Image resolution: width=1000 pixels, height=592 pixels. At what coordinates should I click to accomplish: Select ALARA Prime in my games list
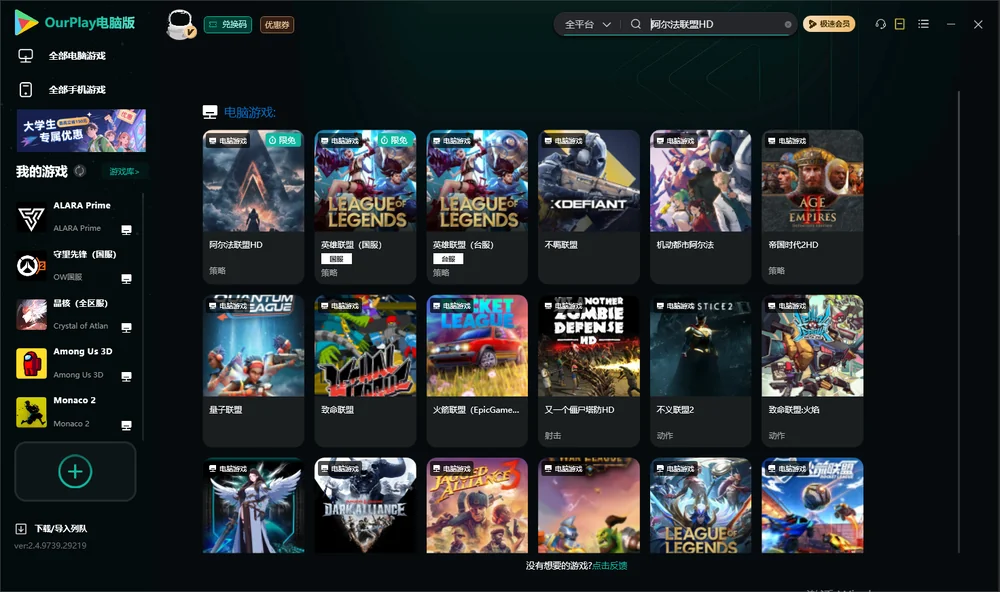click(x=75, y=218)
